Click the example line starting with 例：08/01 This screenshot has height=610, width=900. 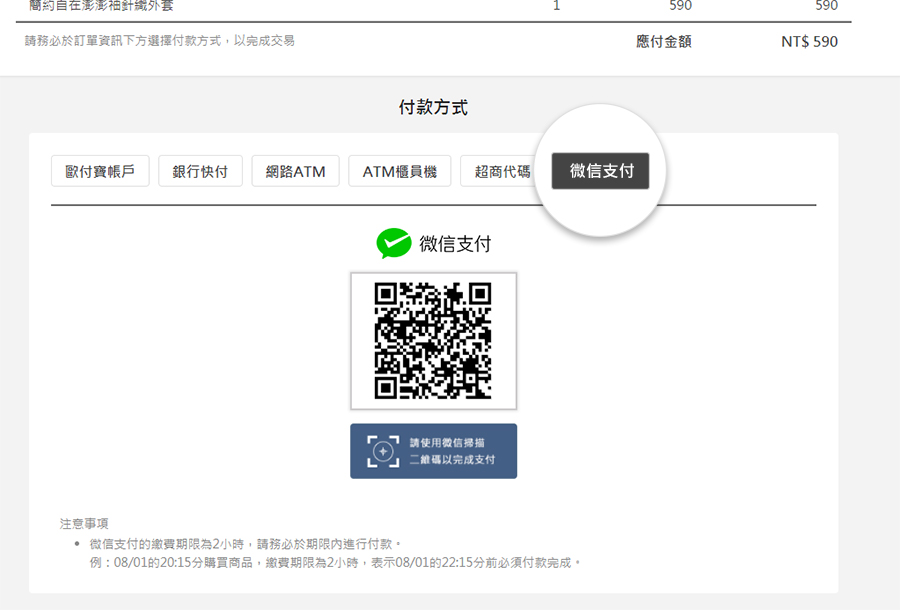[x=335, y=562]
